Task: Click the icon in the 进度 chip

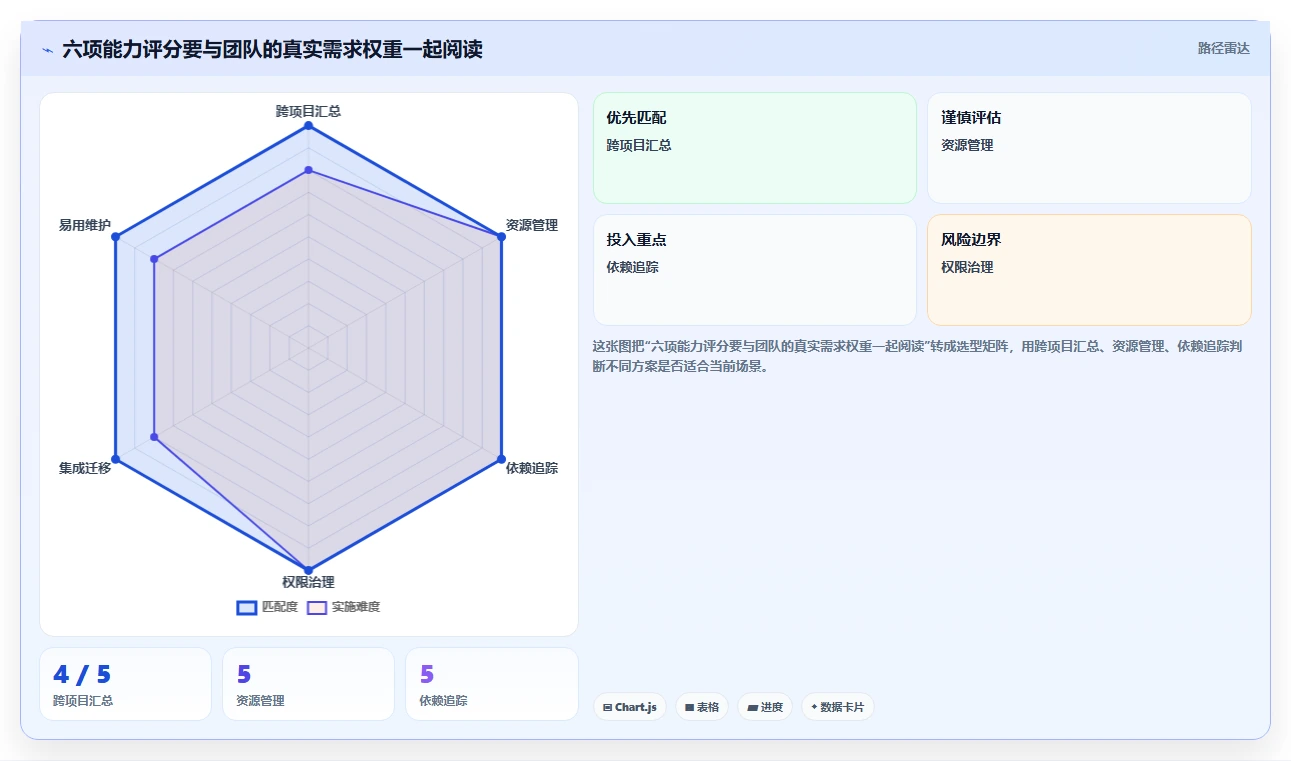Action: coord(752,707)
